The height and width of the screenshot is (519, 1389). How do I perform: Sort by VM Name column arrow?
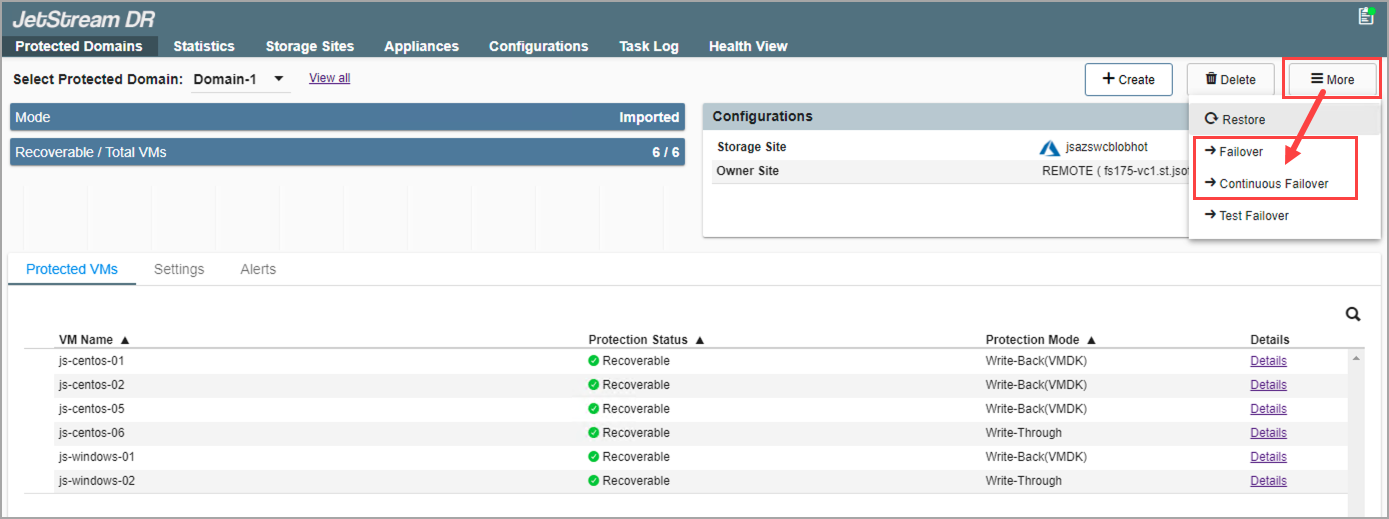click(125, 340)
